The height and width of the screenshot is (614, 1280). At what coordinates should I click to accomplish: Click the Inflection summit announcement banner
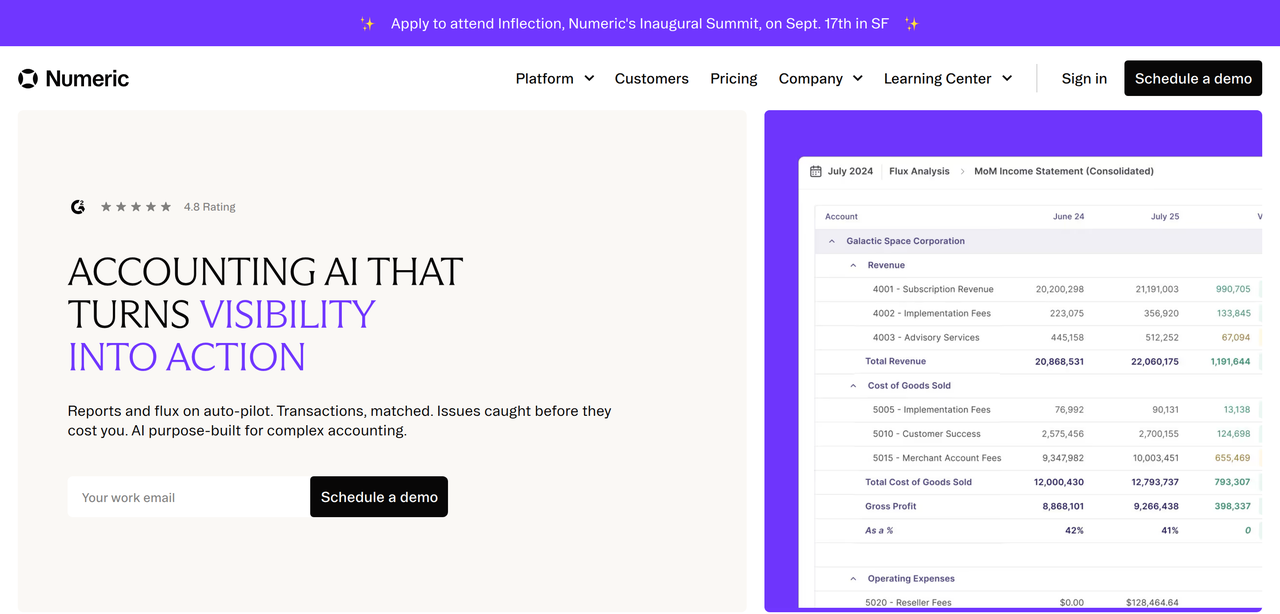pos(640,23)
